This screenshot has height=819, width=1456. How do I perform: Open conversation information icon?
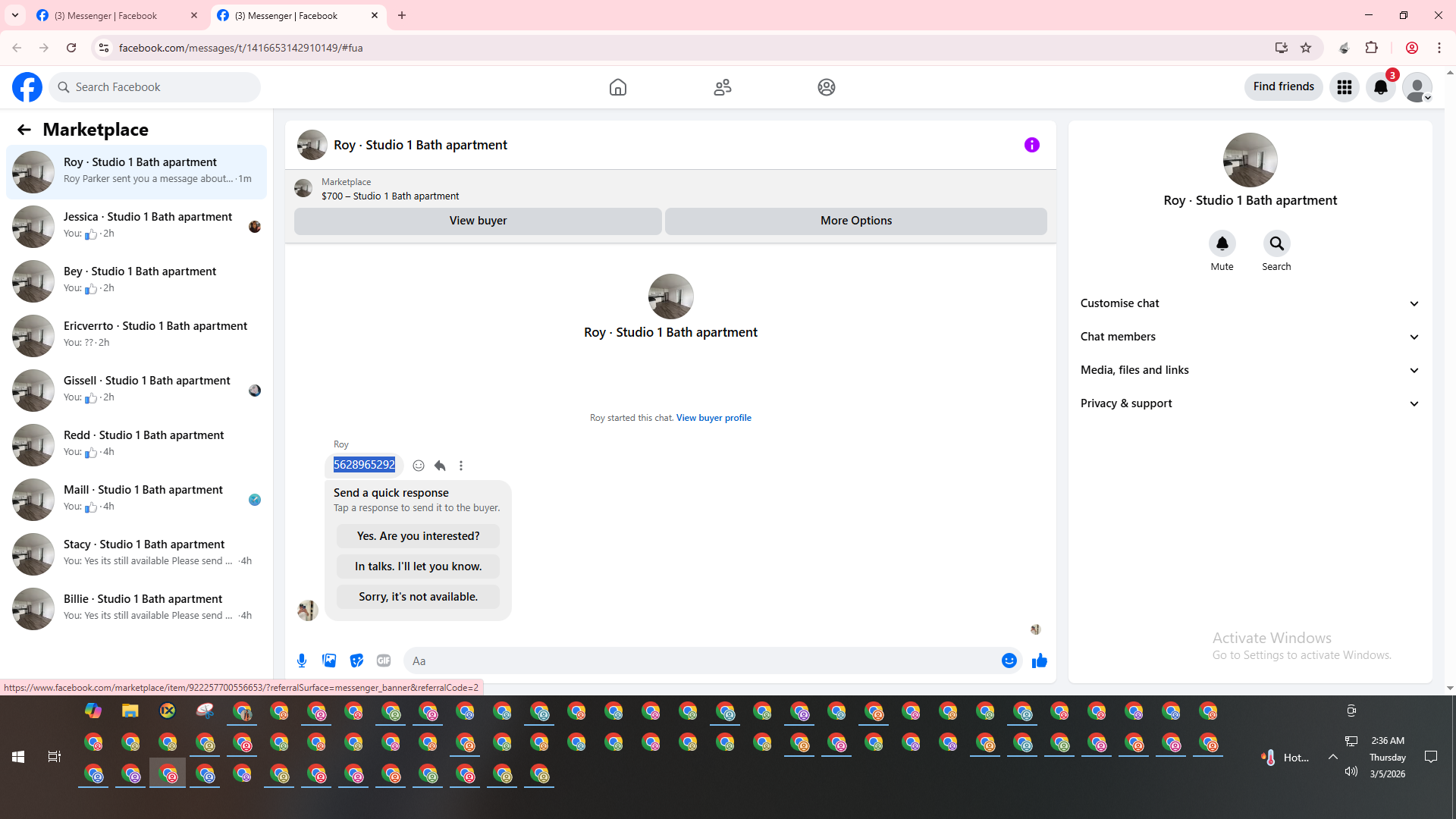point(1032,145)
